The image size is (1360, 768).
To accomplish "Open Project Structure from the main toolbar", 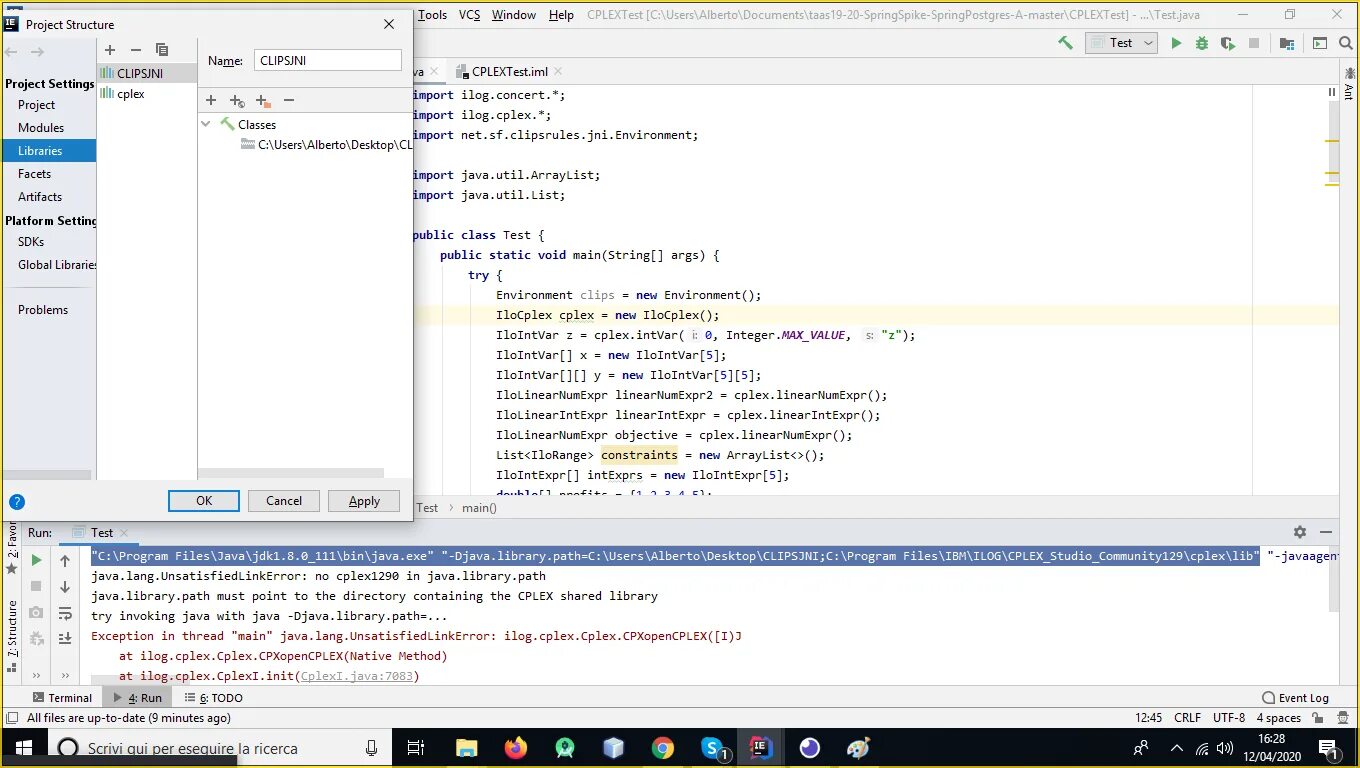I will tap(1287, 43).
